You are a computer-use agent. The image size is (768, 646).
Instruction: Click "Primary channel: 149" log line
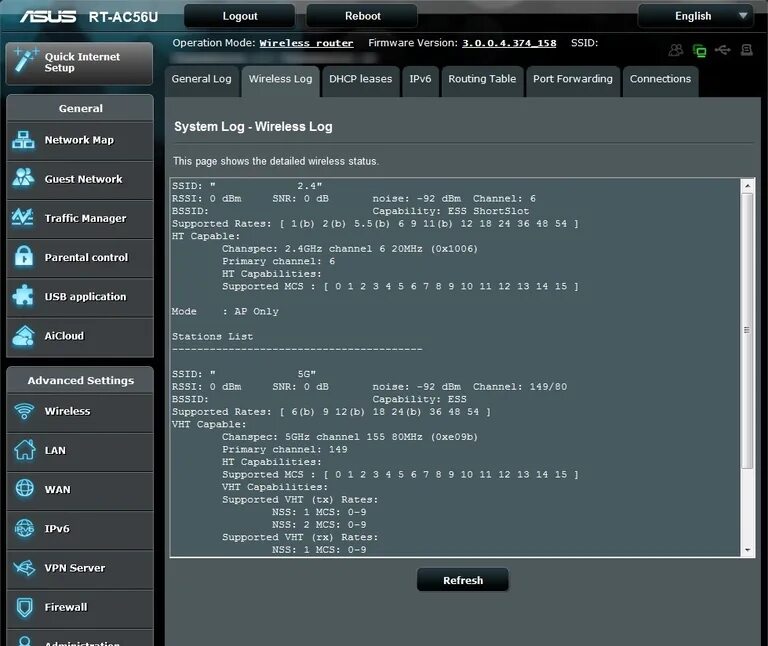click(x=285, y=450)
